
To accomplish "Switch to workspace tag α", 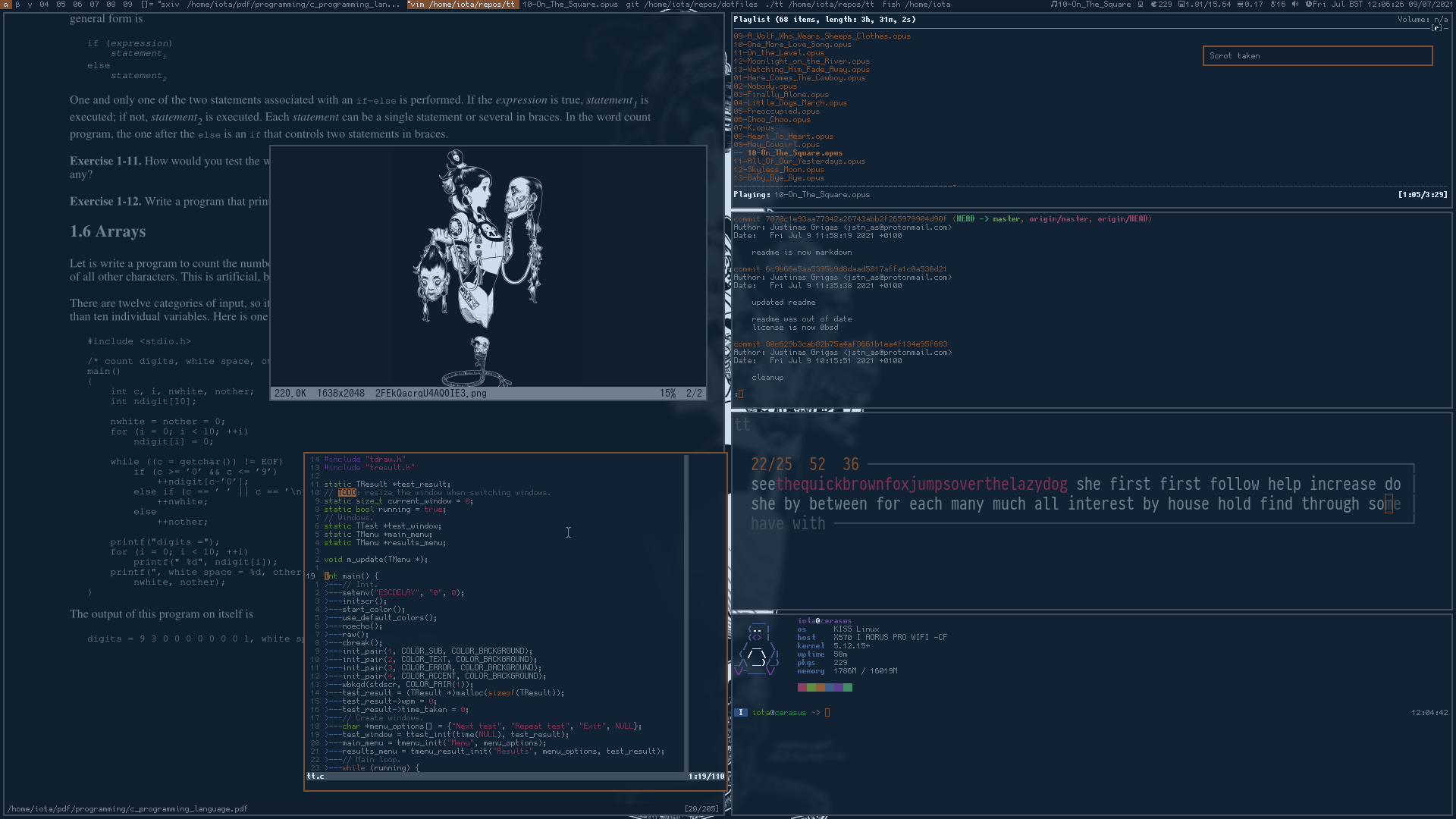I will tap(6, 5).
